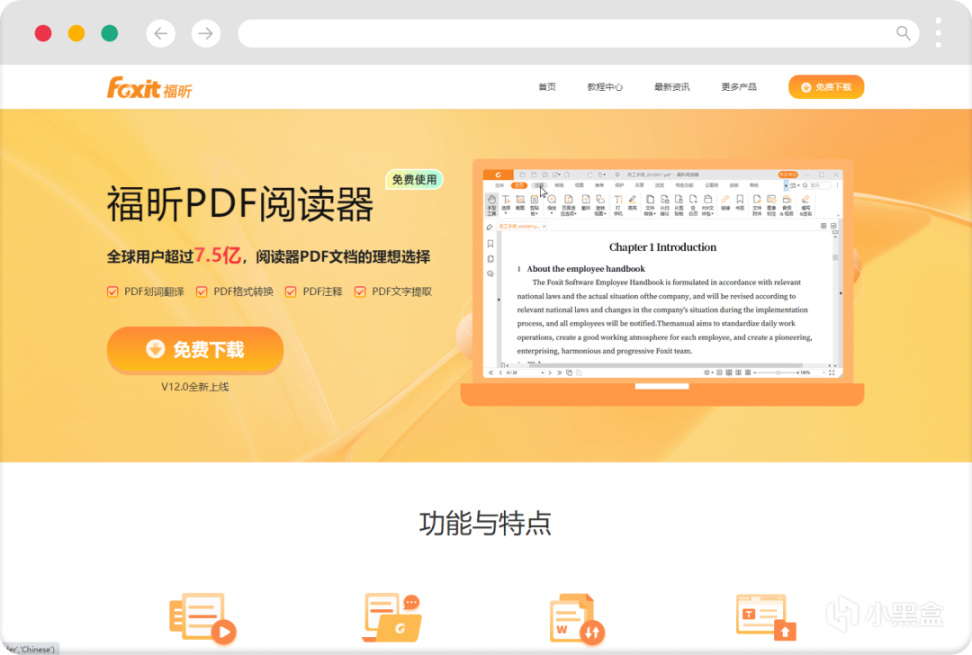This screenshot has height=655, width=972.
Task: Open 首页 in the site navigation
Action: (547, 87)
